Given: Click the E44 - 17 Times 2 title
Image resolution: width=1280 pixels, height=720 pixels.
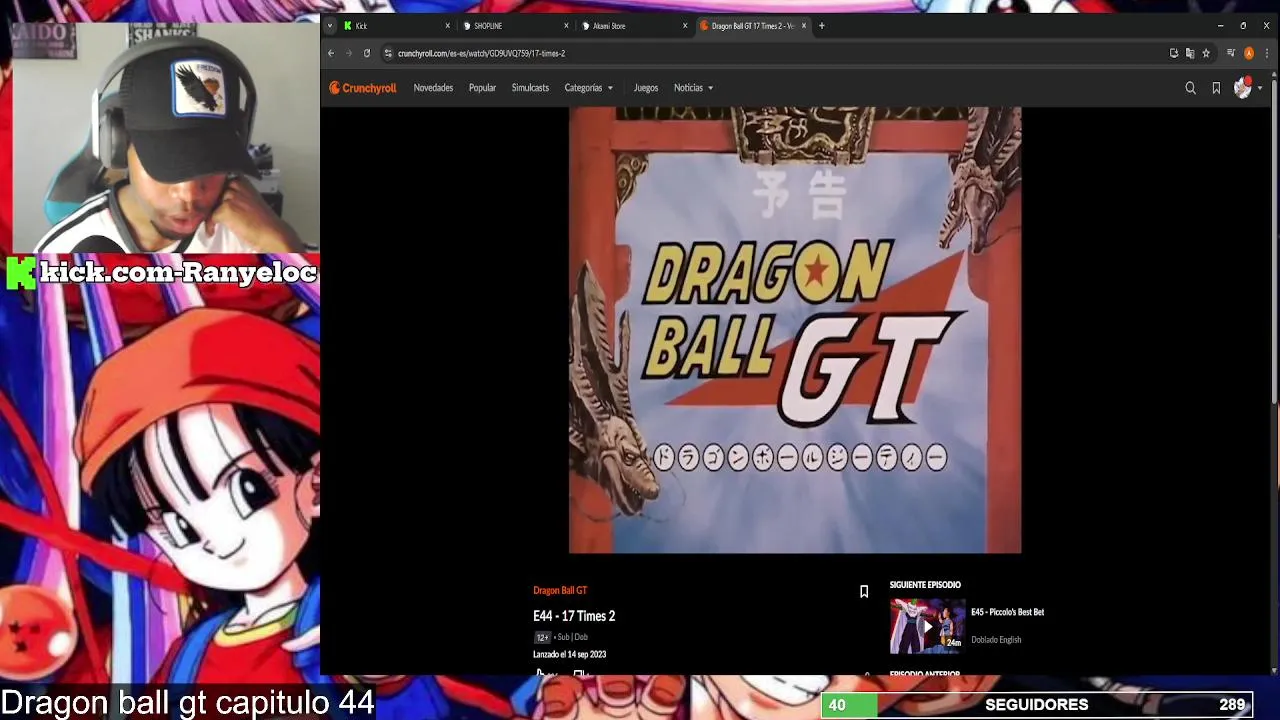Looking at the screenshot, I should pos(574,616).
